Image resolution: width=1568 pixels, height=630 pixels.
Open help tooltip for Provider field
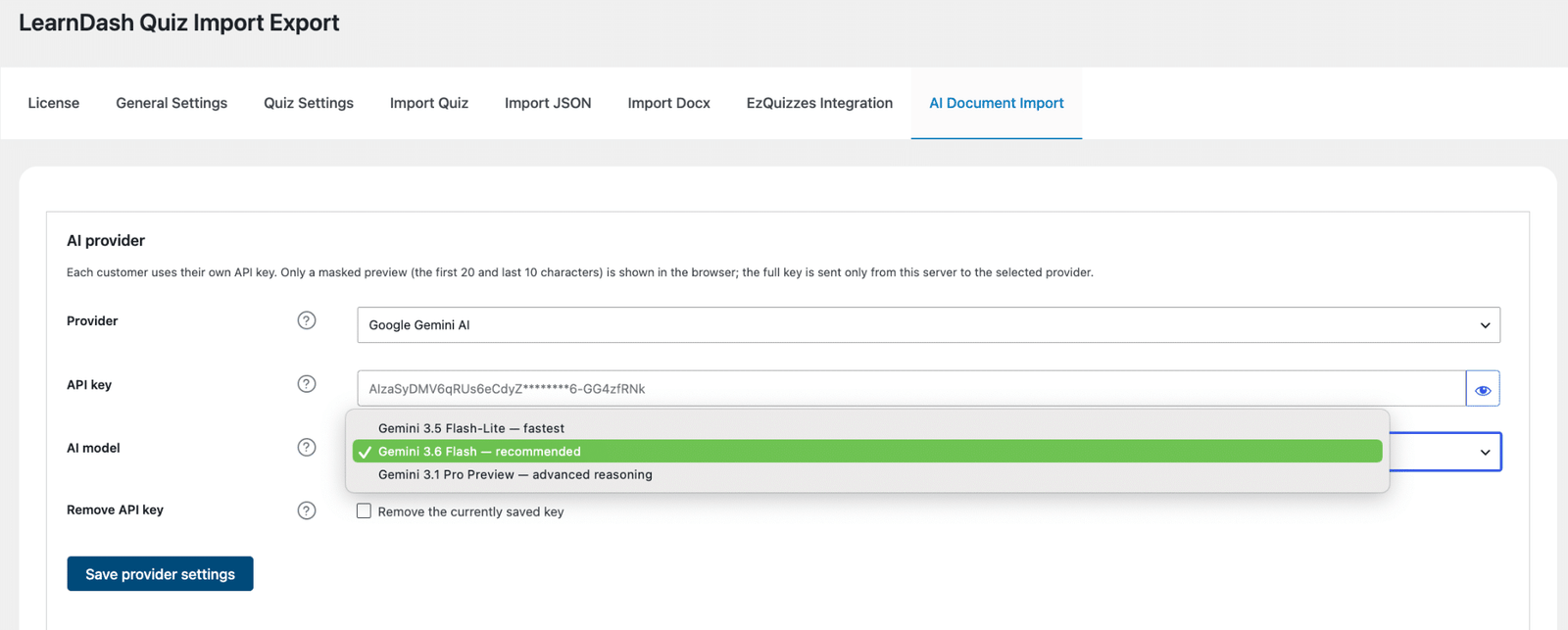coord(307,320)
